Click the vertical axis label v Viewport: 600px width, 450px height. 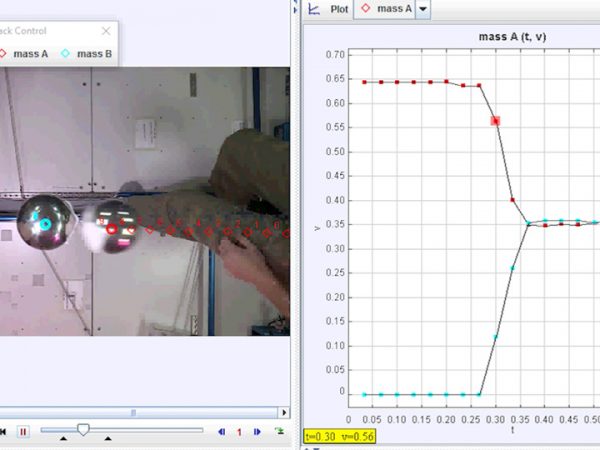(x=317, y=228)
